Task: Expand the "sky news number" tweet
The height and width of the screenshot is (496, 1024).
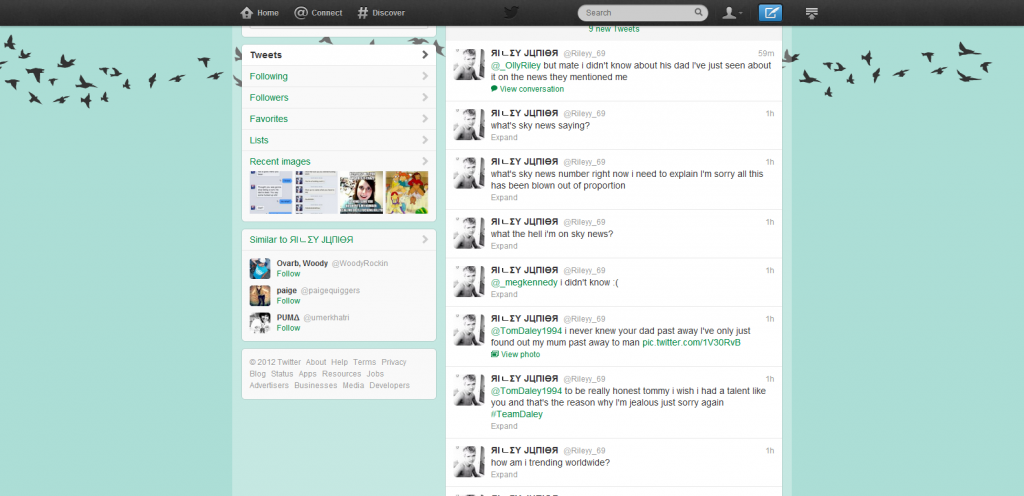Action: tap(504, 197)
